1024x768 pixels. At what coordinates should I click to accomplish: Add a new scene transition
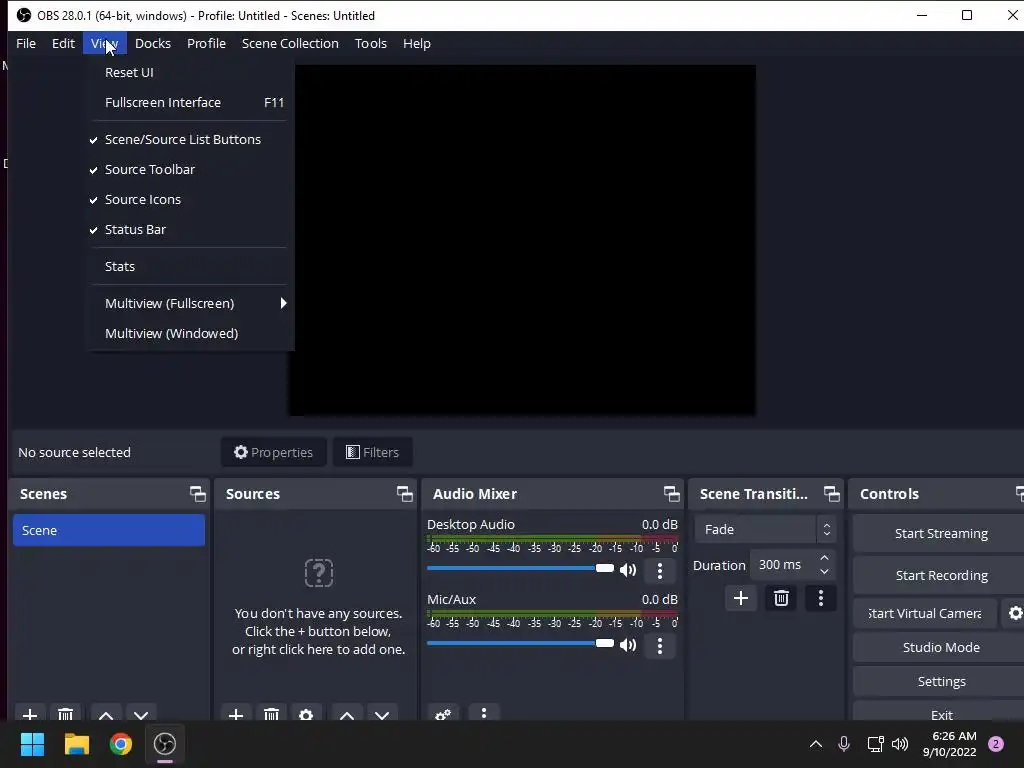(x=741, y=598)
